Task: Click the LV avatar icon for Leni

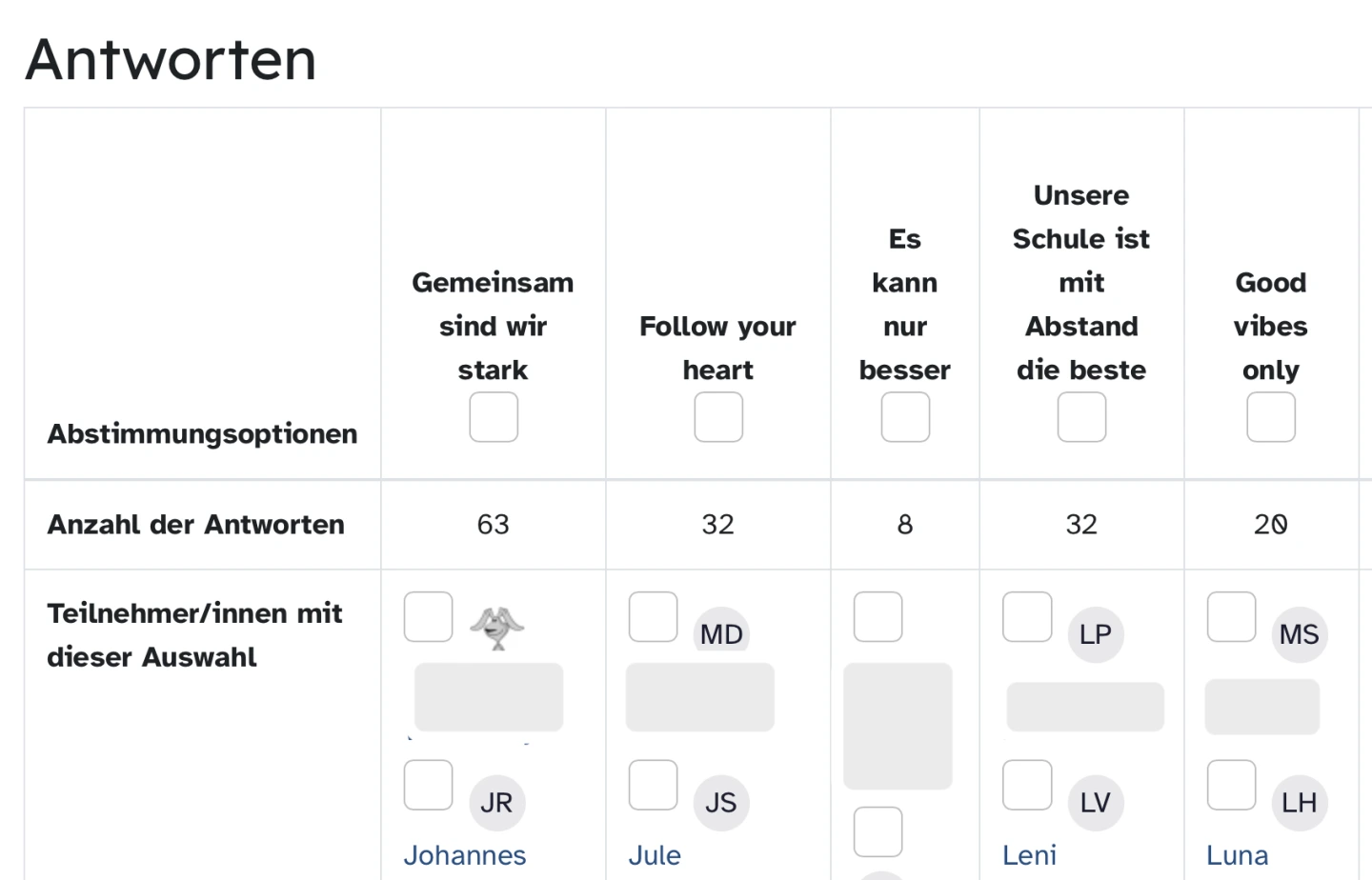Action: pyautogui.click(x=1095, y=802)
